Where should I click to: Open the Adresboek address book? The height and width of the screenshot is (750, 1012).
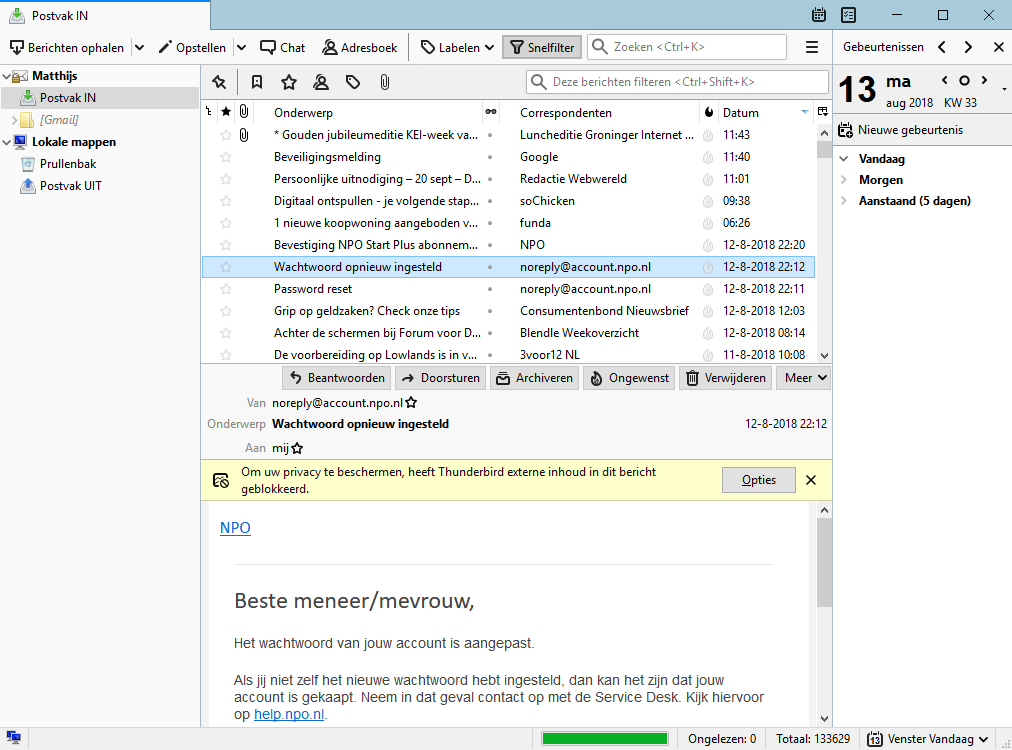point(360,47)
